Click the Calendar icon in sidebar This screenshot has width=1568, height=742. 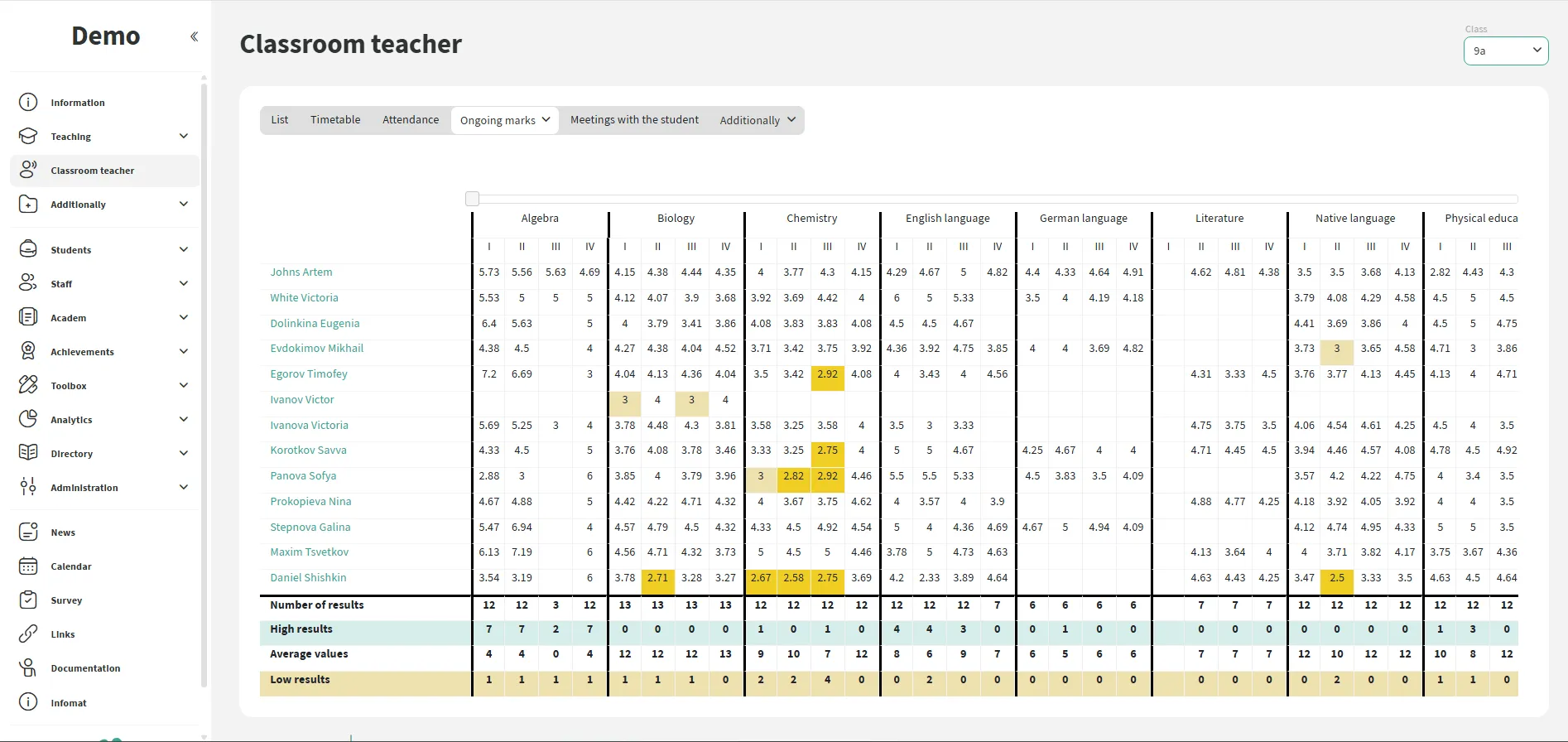pyautogui.click(x=28, y=566)
